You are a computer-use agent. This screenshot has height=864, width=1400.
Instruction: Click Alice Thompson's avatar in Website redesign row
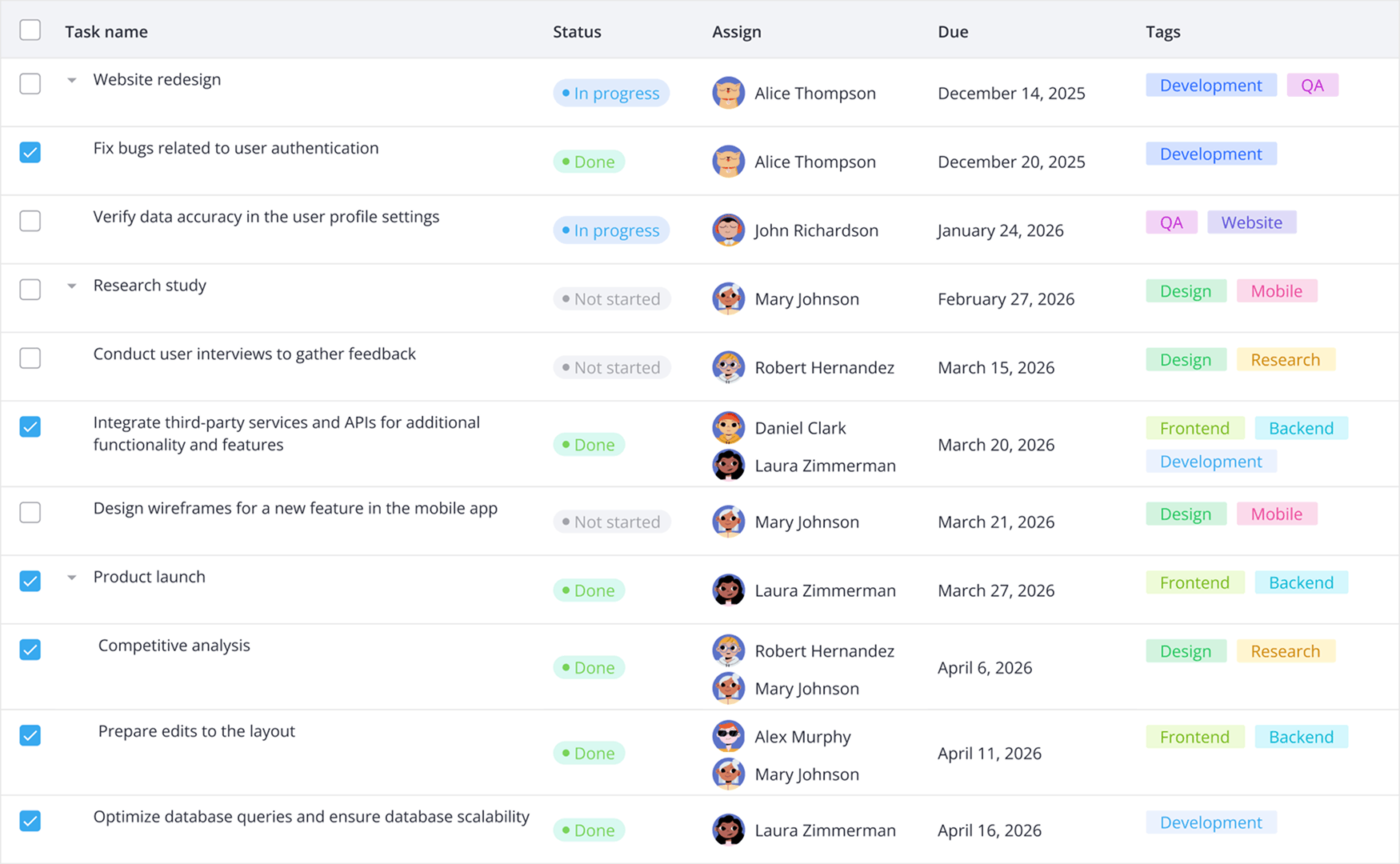(728, 93)
